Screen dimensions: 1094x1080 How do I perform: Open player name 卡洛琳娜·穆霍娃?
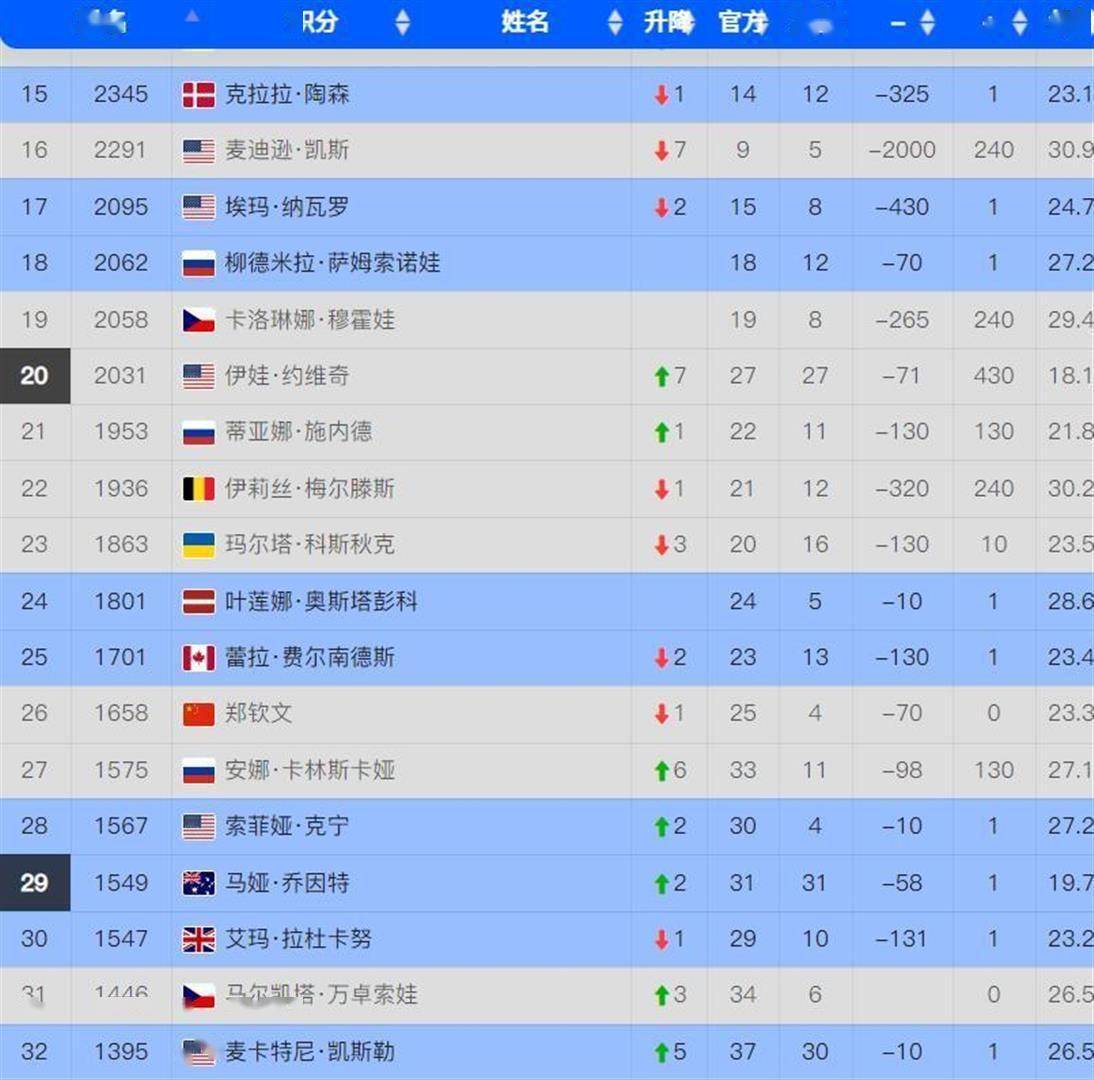click(309, 320)
